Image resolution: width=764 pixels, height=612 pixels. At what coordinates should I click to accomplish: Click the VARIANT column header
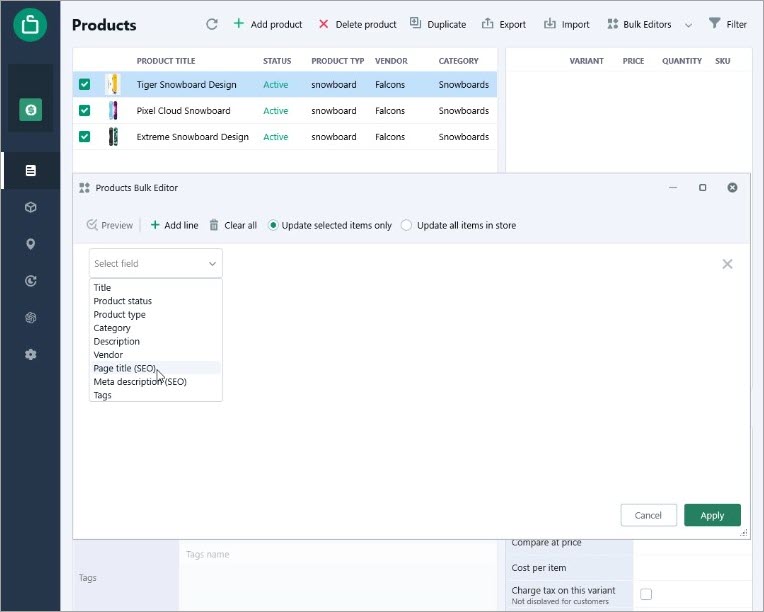point(586,61)
